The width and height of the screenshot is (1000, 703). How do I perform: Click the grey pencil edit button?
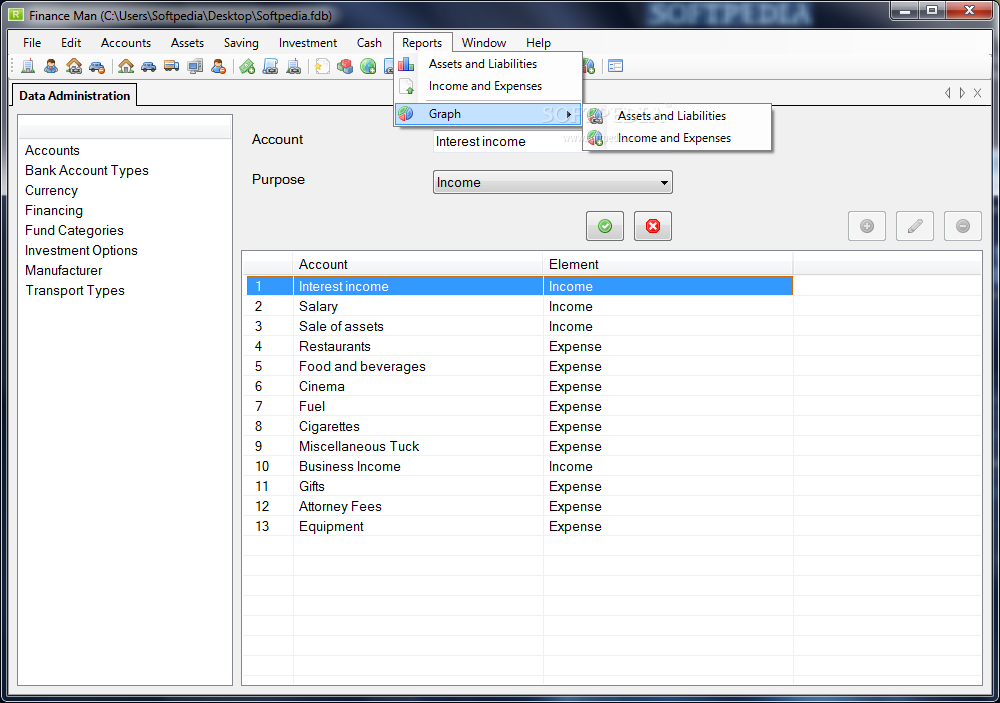click(x=915, y=226)
